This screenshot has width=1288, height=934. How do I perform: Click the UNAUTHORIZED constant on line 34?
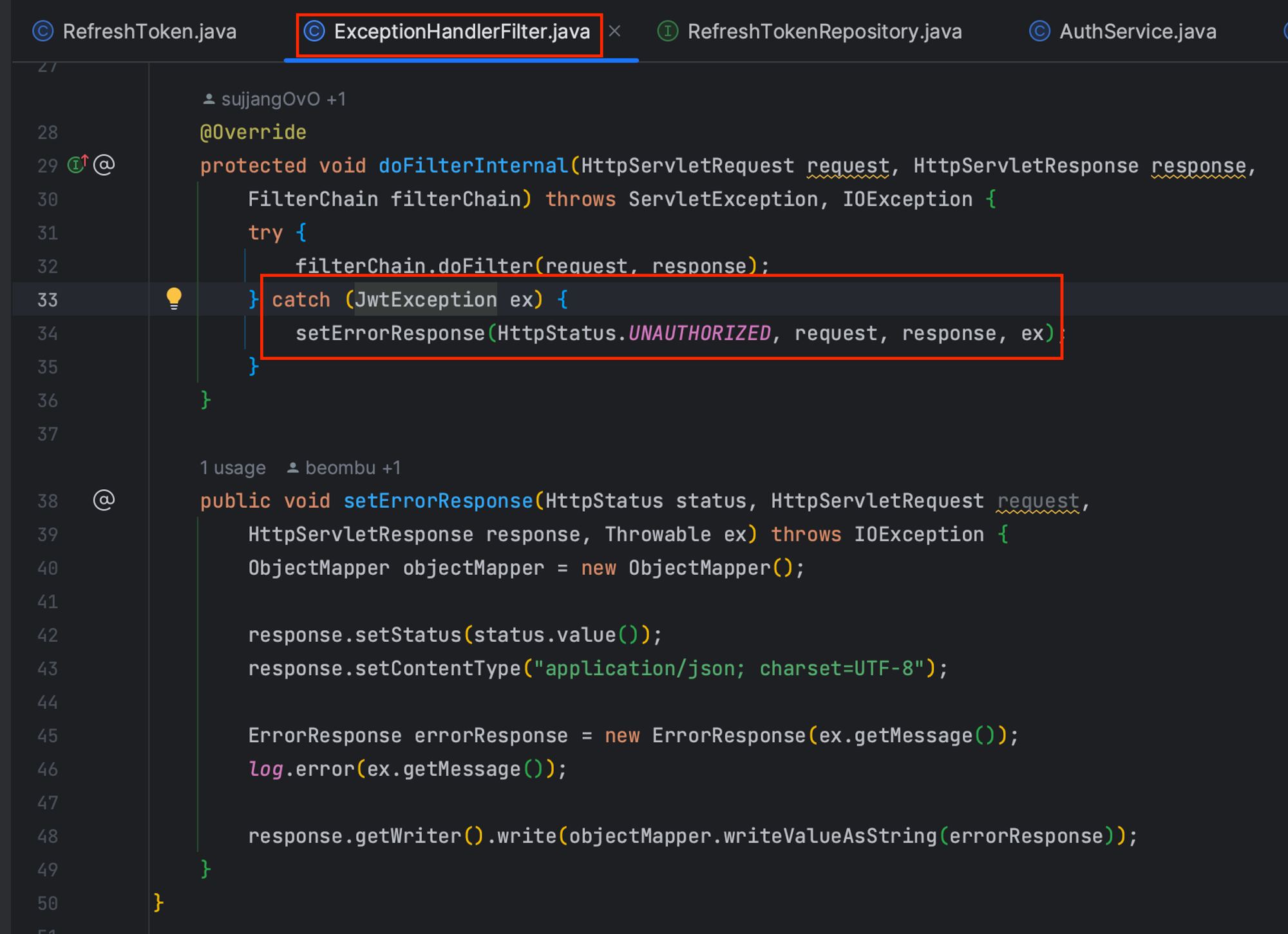[699, 333]
